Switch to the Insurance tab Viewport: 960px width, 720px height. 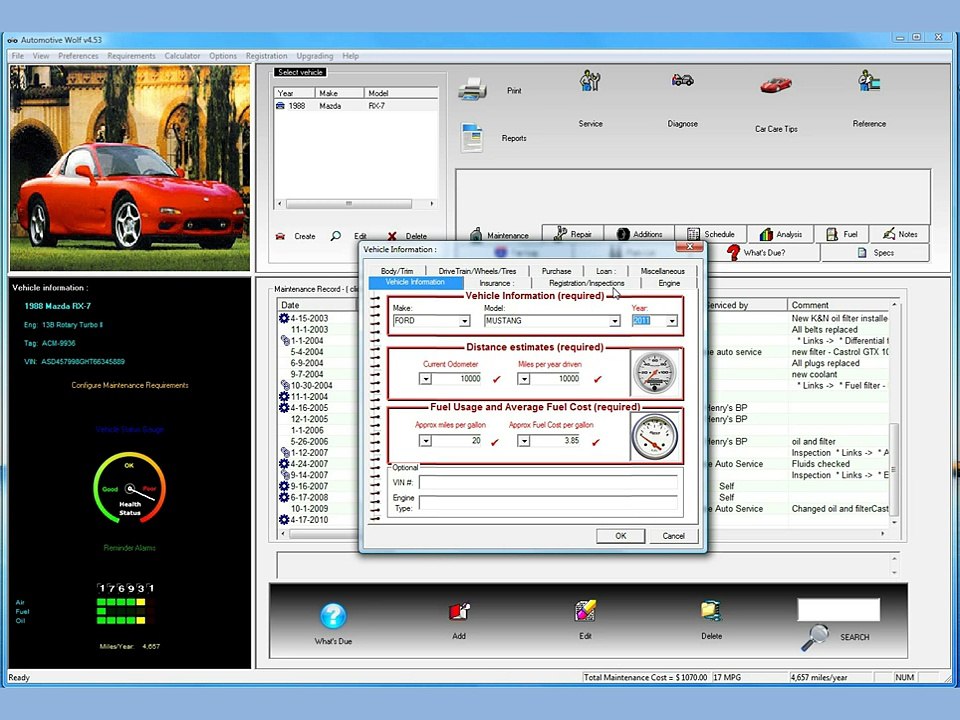pyautogui.click(x=497, y=283)
